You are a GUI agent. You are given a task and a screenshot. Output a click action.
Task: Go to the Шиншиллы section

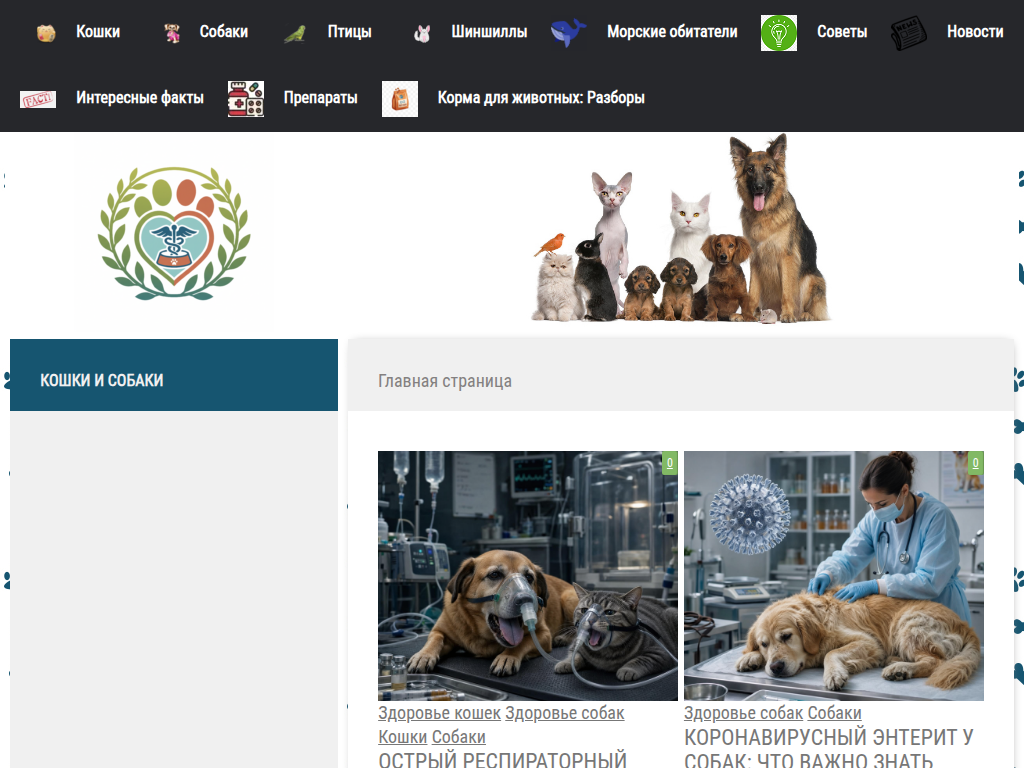(x=489, y=31)
